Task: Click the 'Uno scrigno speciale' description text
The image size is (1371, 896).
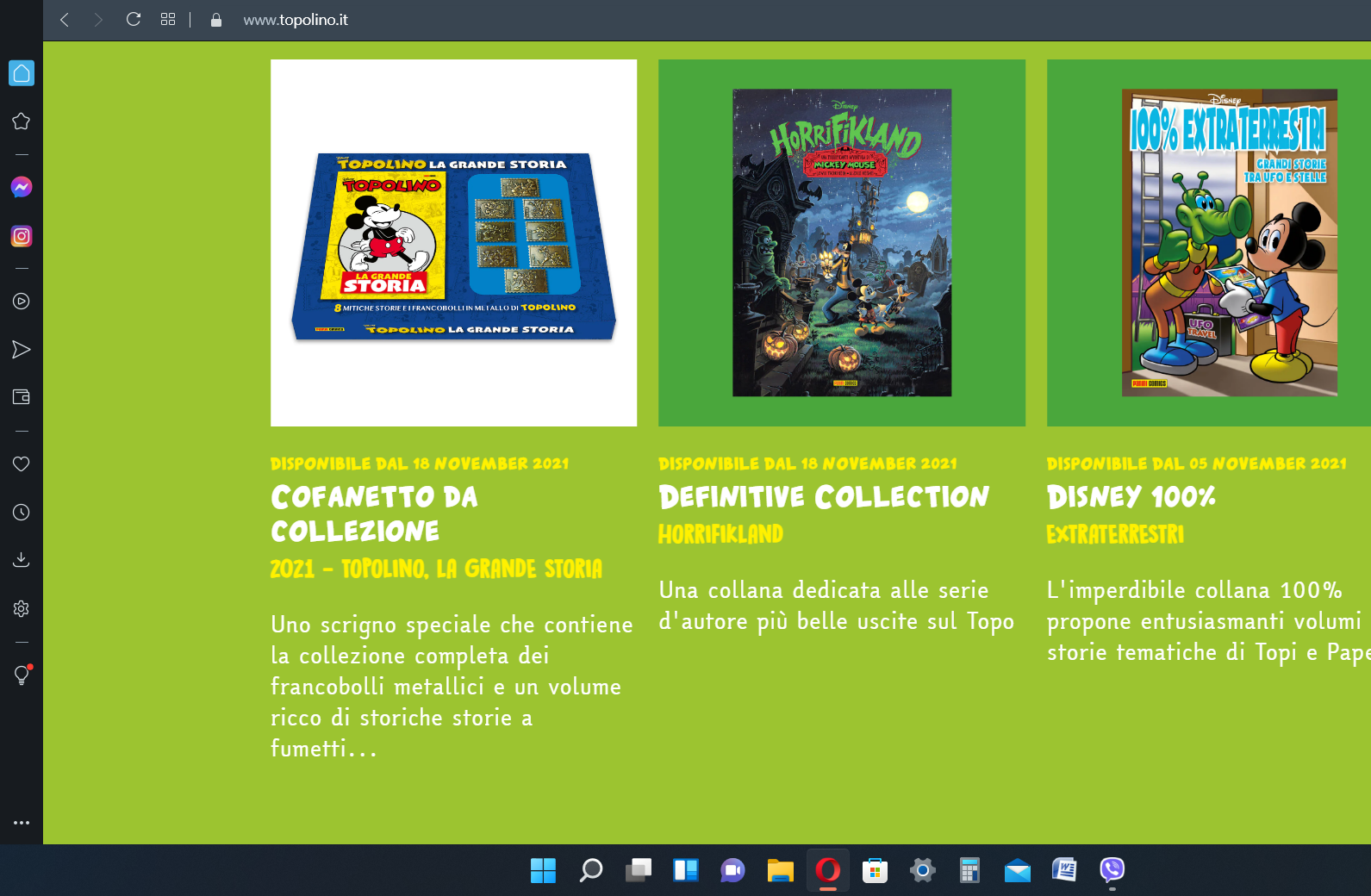Action: pyautogui.click(x=452, y=687)
